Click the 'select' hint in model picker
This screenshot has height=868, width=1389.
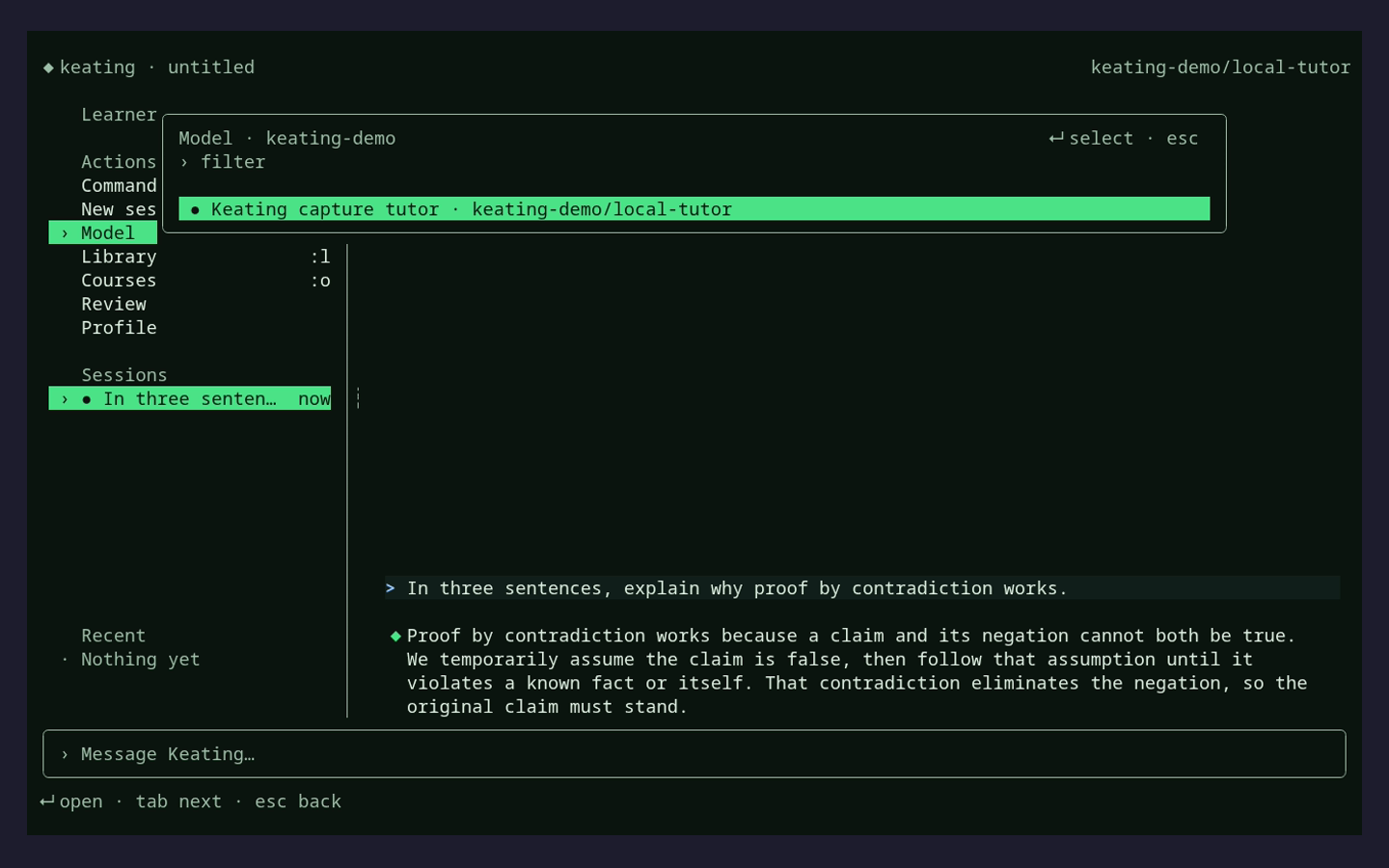pyautogui.click(x=1102, y=138)
